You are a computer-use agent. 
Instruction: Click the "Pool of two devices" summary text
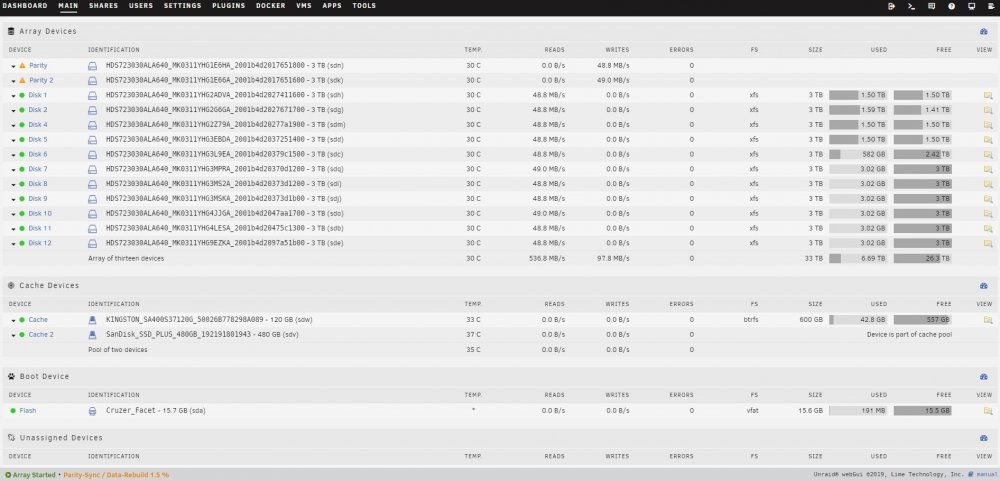click(x=117, y=350)
